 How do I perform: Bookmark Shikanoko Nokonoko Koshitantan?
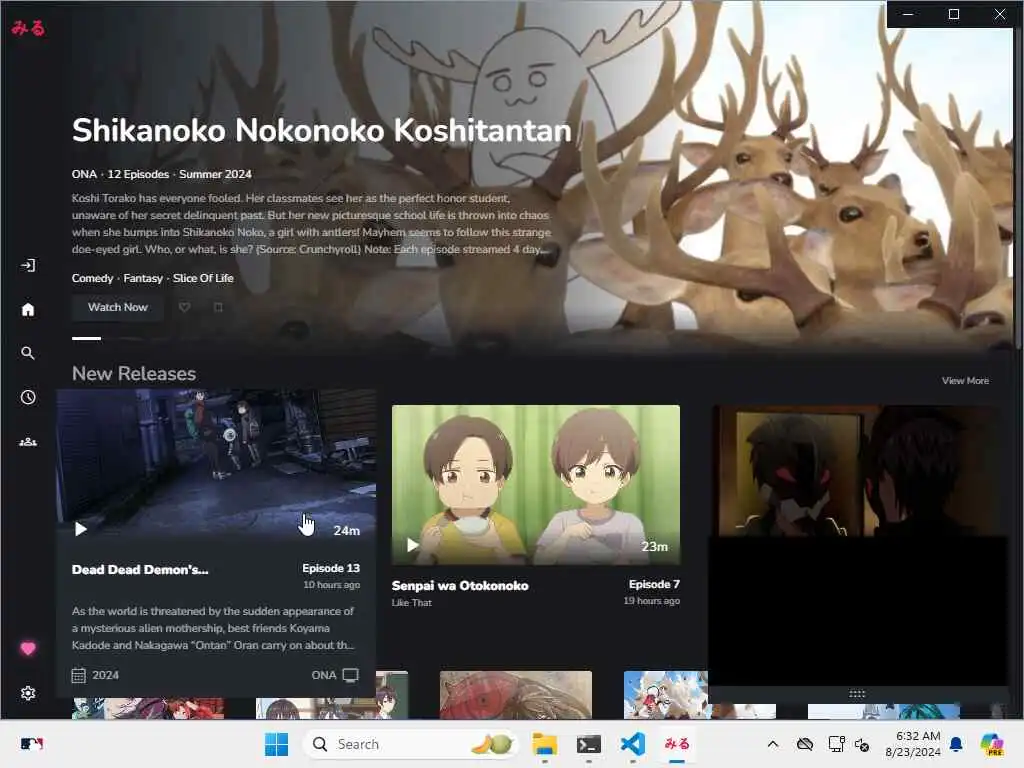(x=218, y=307)
